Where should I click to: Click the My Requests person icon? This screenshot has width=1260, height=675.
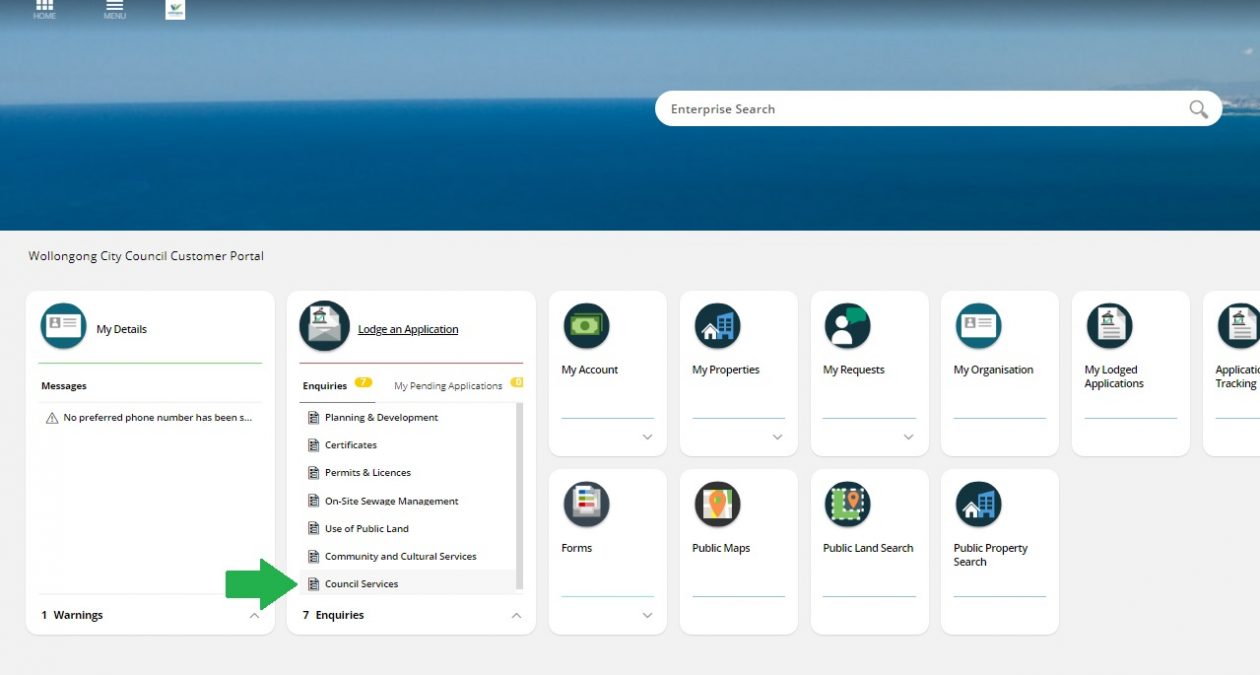[847, 326]
